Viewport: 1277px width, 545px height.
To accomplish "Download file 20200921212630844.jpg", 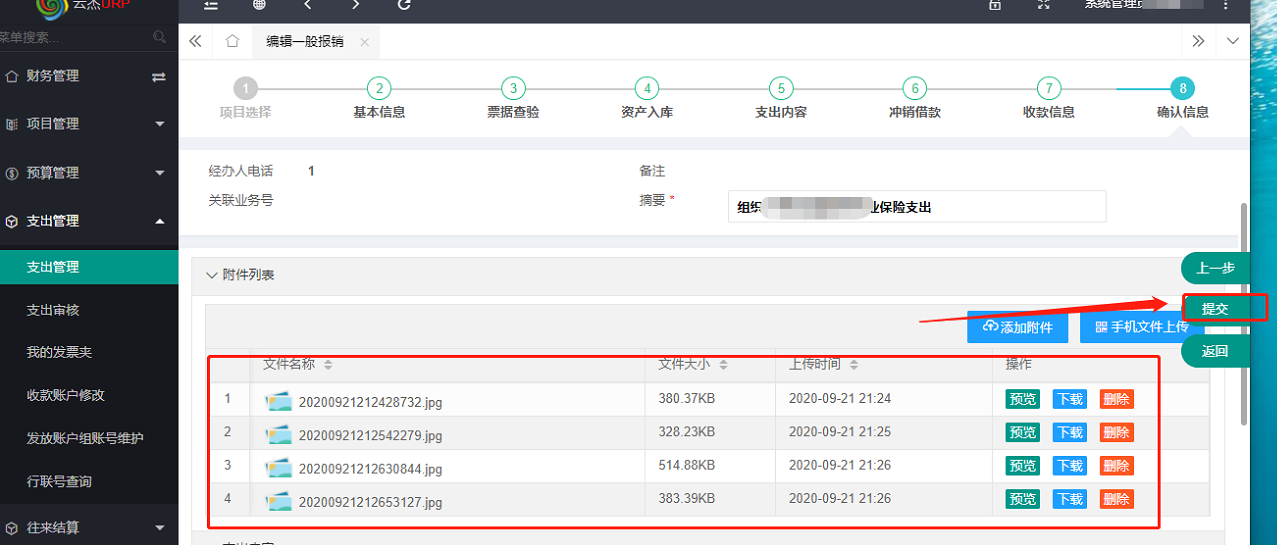I will 1070,465.
